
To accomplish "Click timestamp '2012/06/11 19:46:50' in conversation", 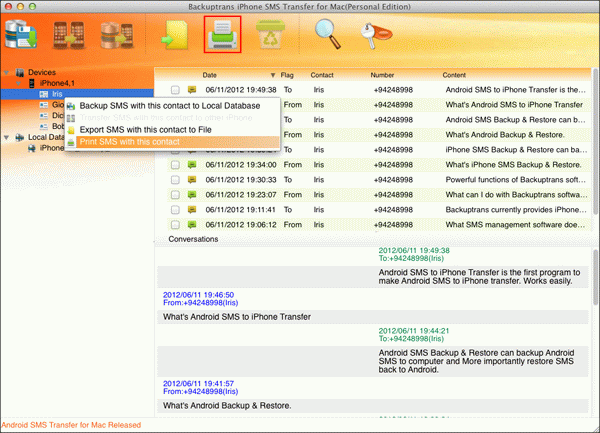I will tap(198, 295).
